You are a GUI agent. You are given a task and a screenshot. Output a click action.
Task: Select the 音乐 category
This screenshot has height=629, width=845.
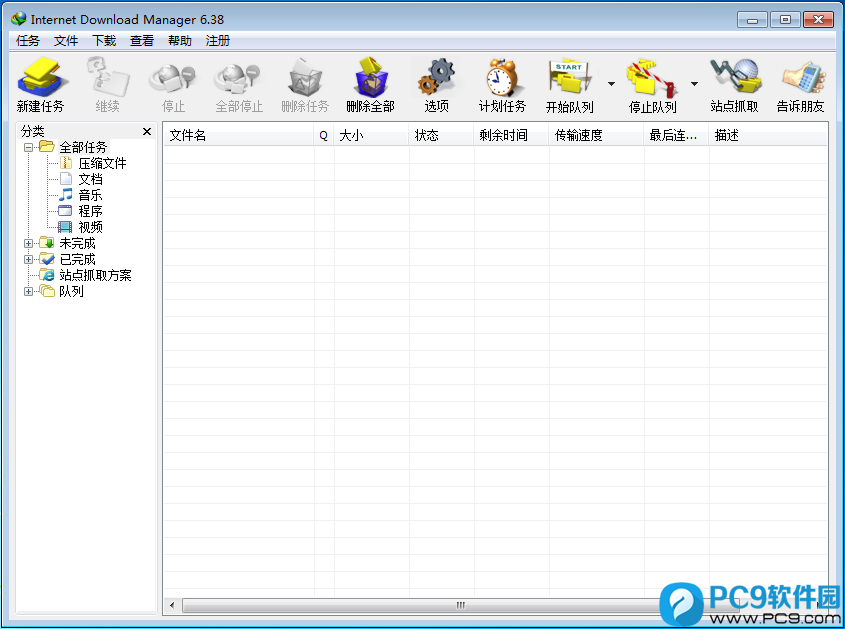tap(91, 195)
